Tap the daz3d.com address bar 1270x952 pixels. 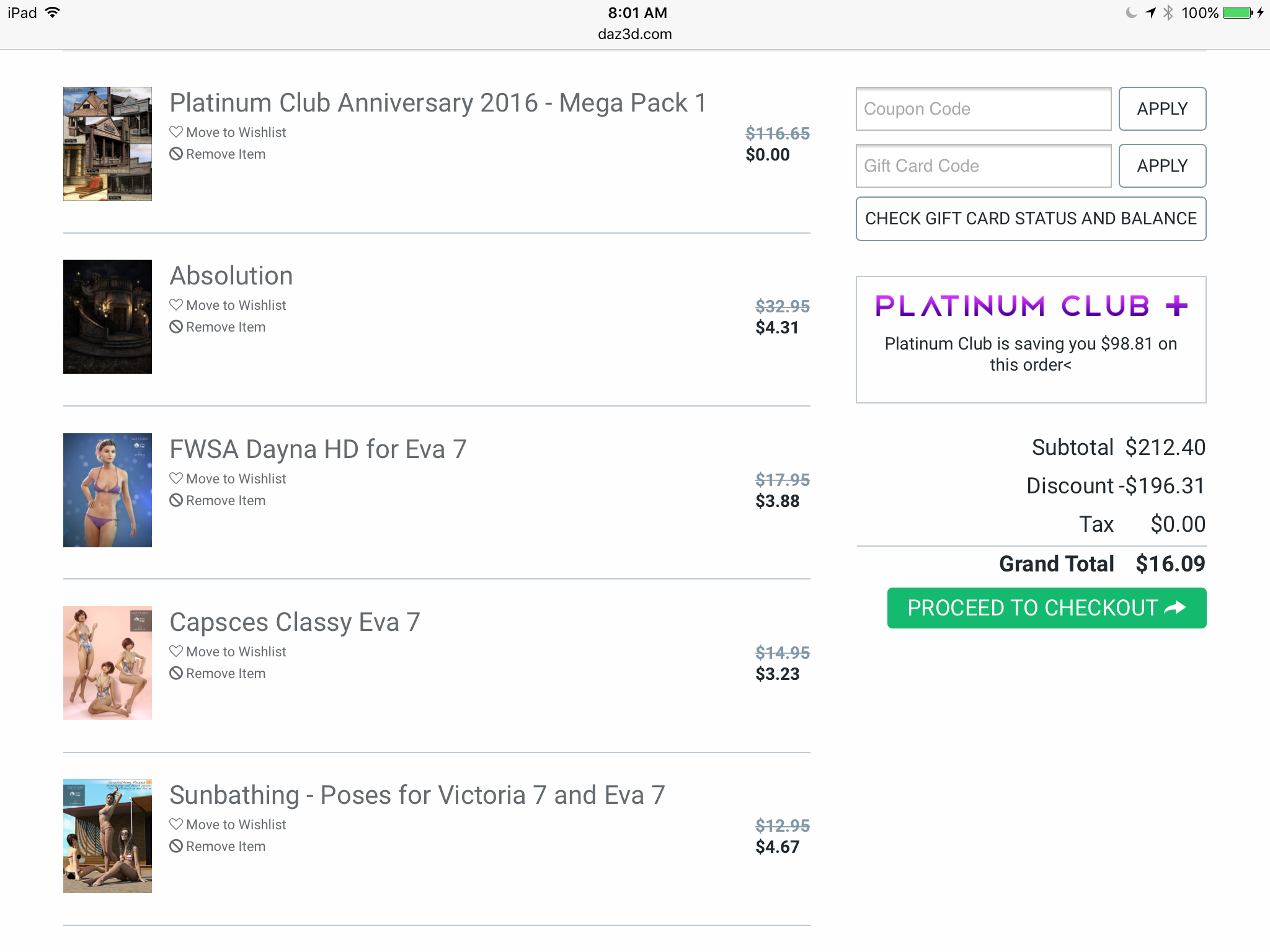[634, 34]
